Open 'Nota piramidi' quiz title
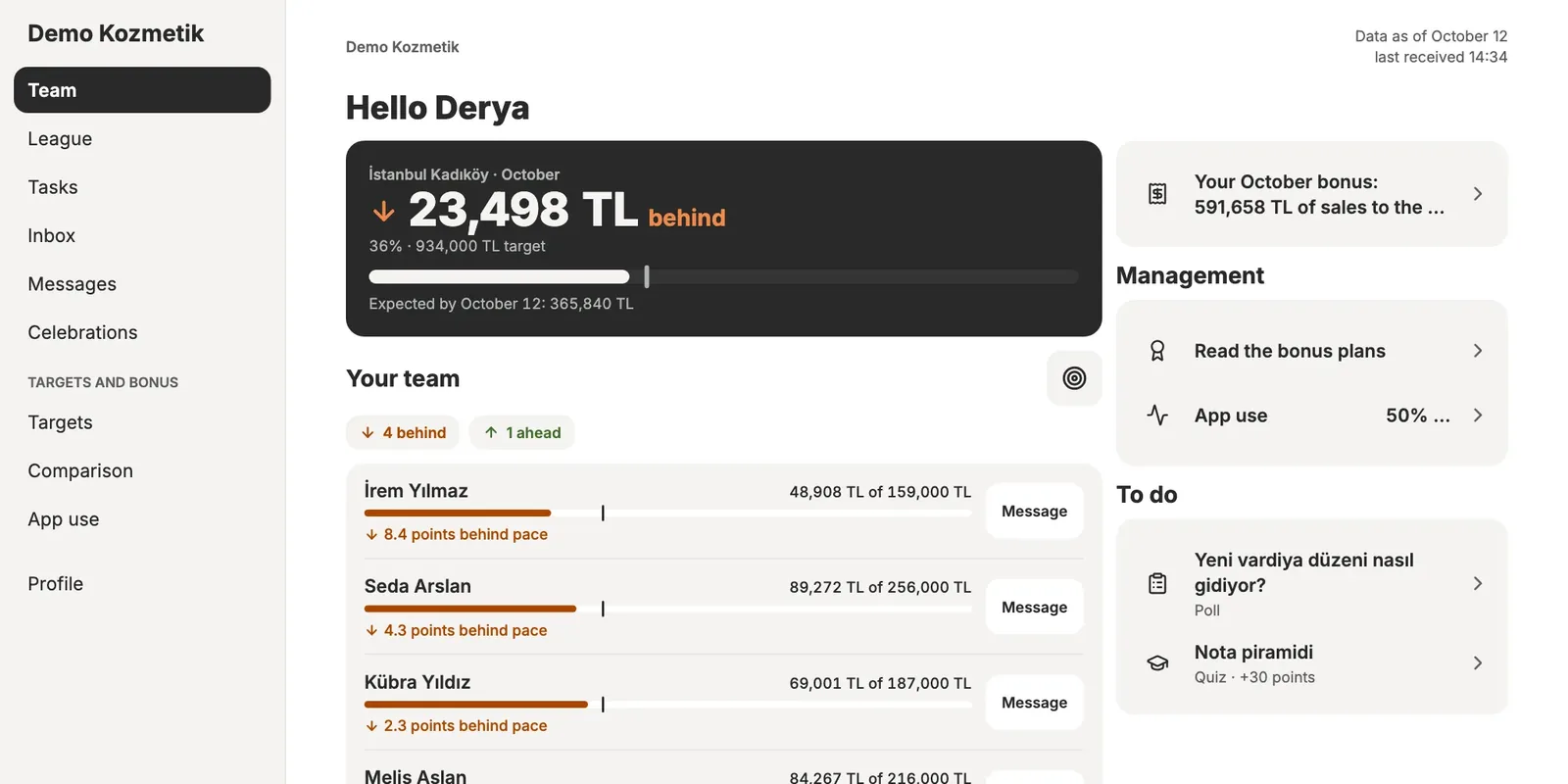This screenshot has height=784, width=1568. point(1253,653)
